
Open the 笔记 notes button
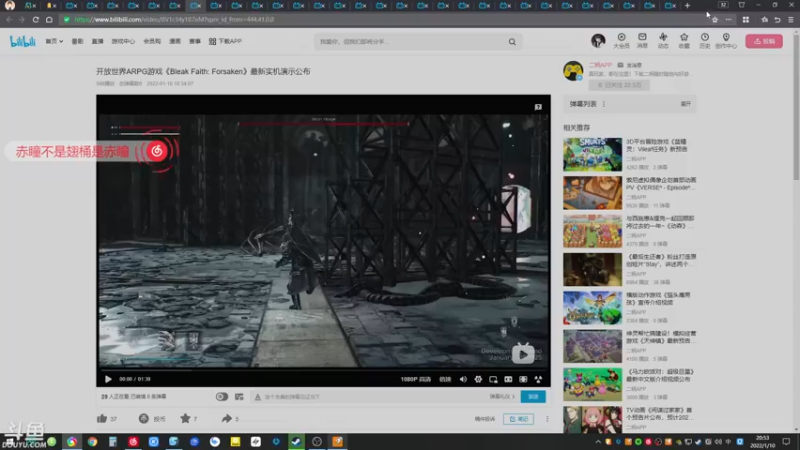(518, 419)
